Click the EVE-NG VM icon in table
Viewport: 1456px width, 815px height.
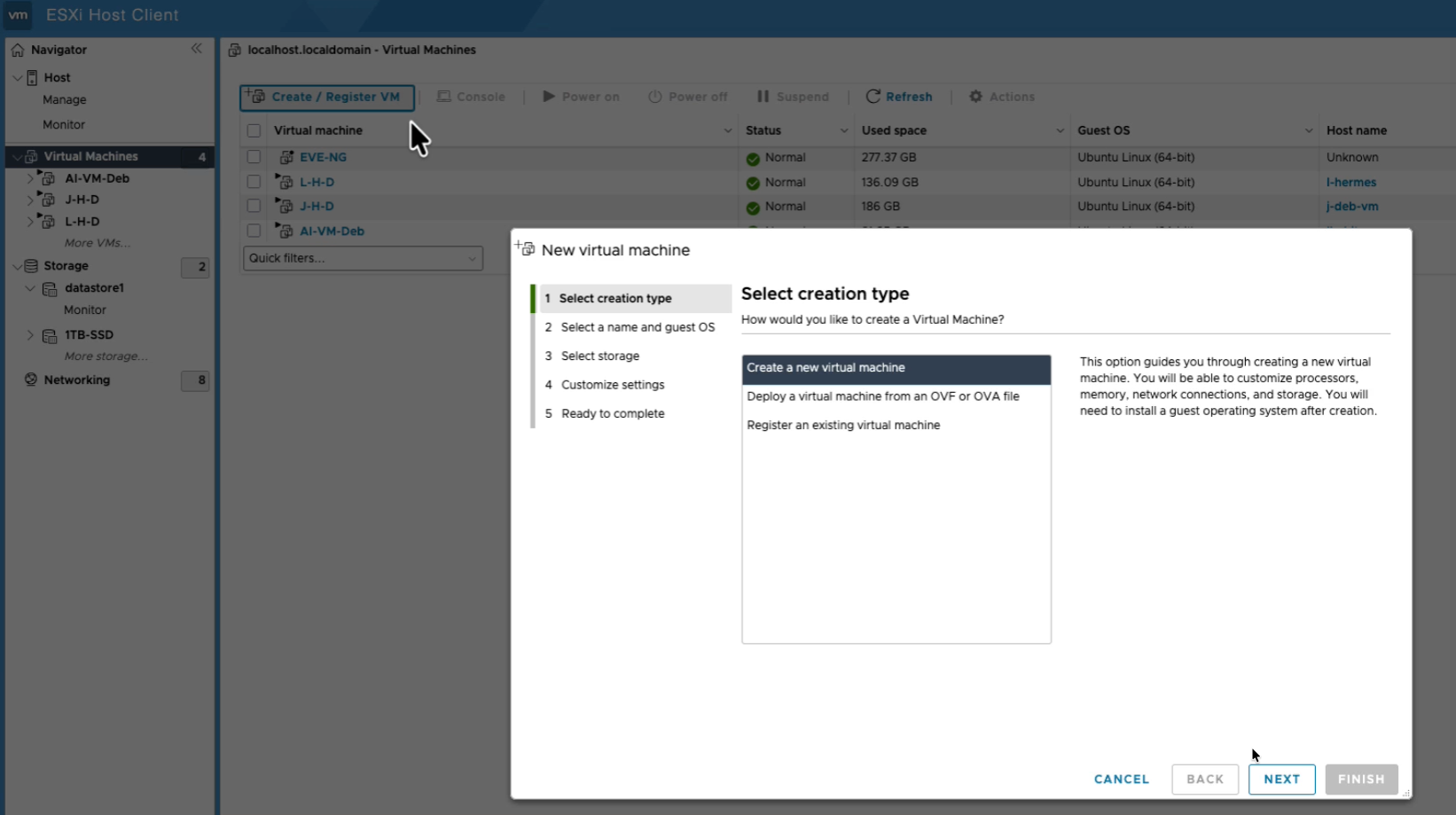pos(286,157)
